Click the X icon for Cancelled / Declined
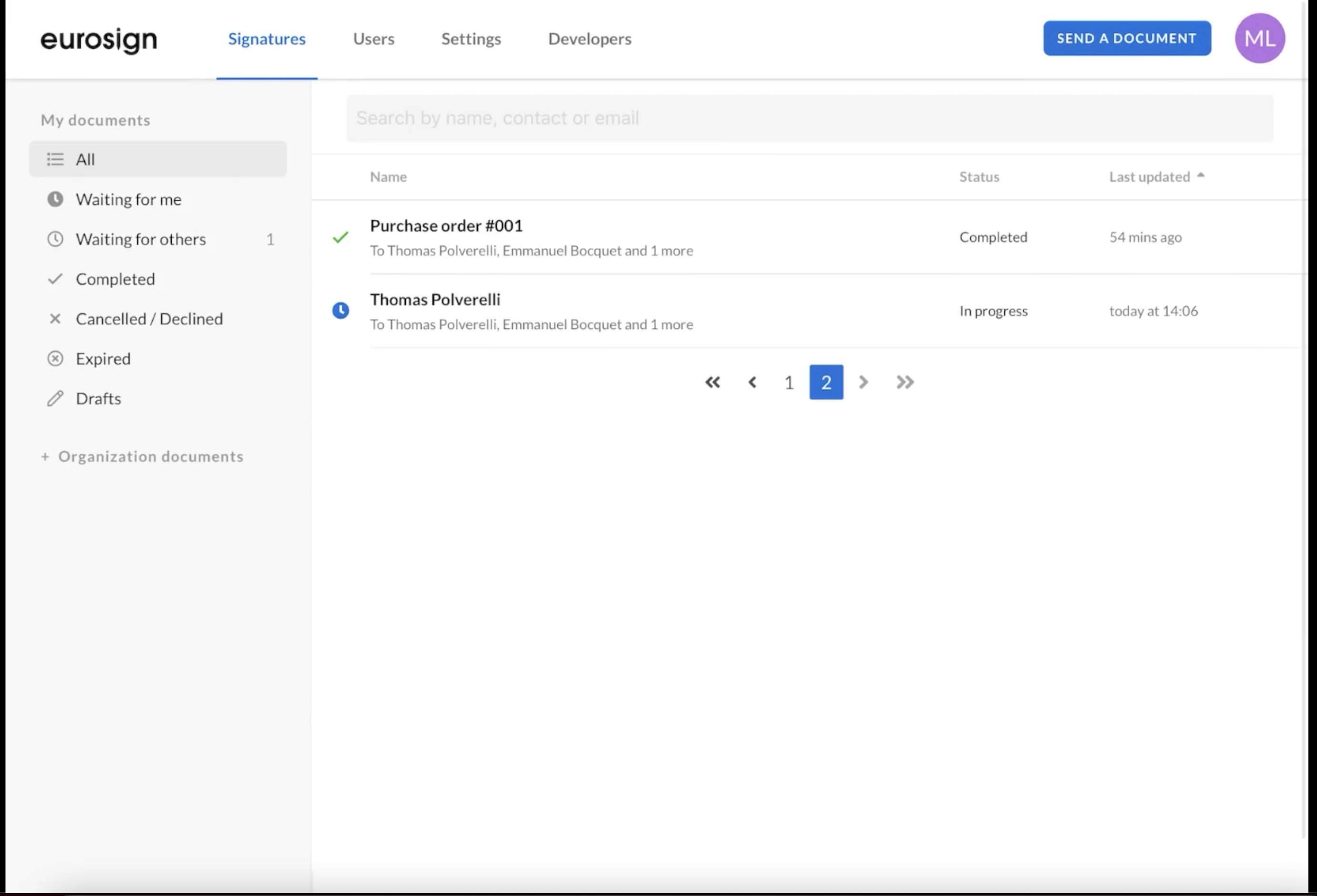 pos(54,318)
